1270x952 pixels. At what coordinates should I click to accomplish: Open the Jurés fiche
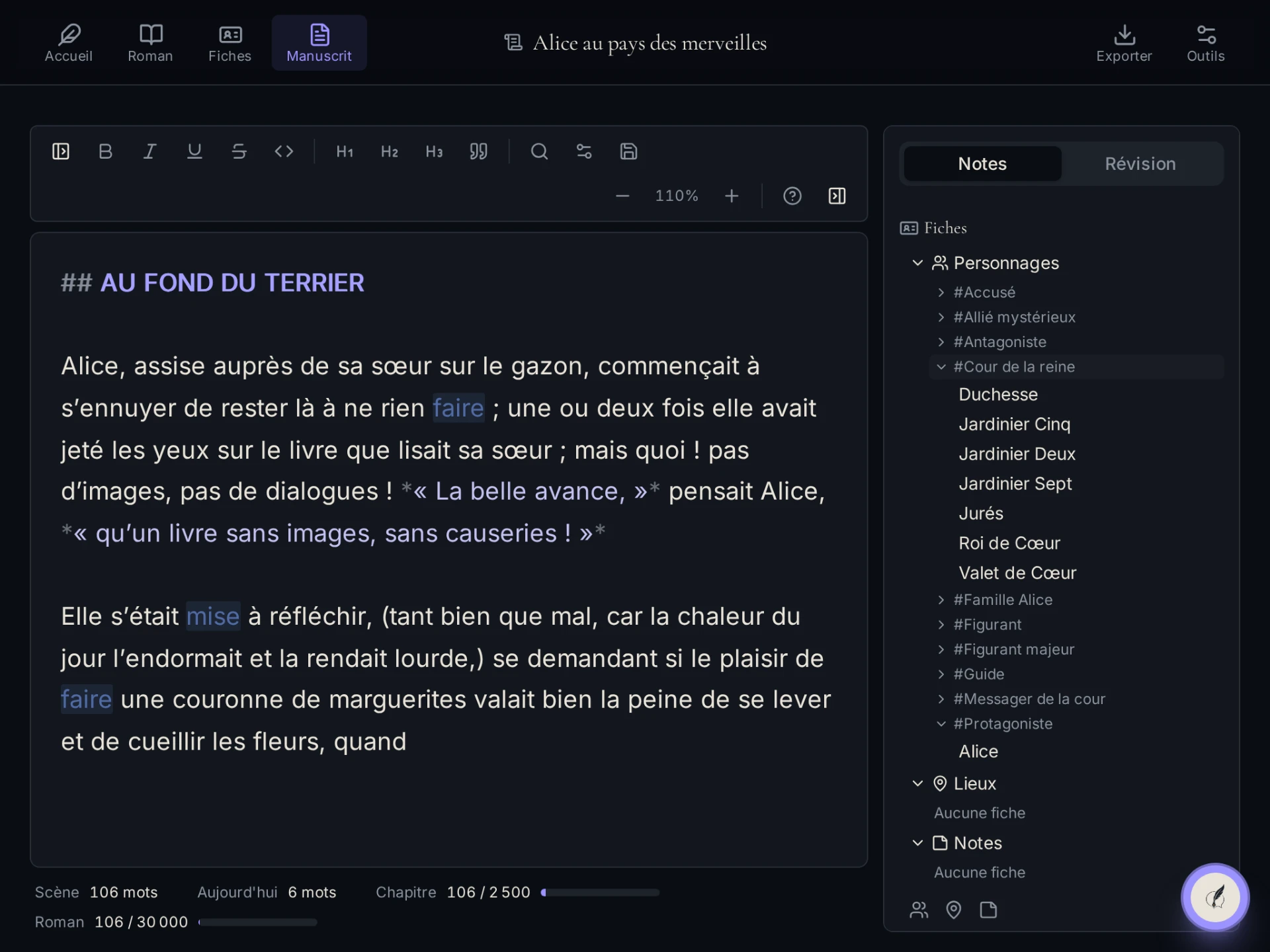[x=981, y=514]
